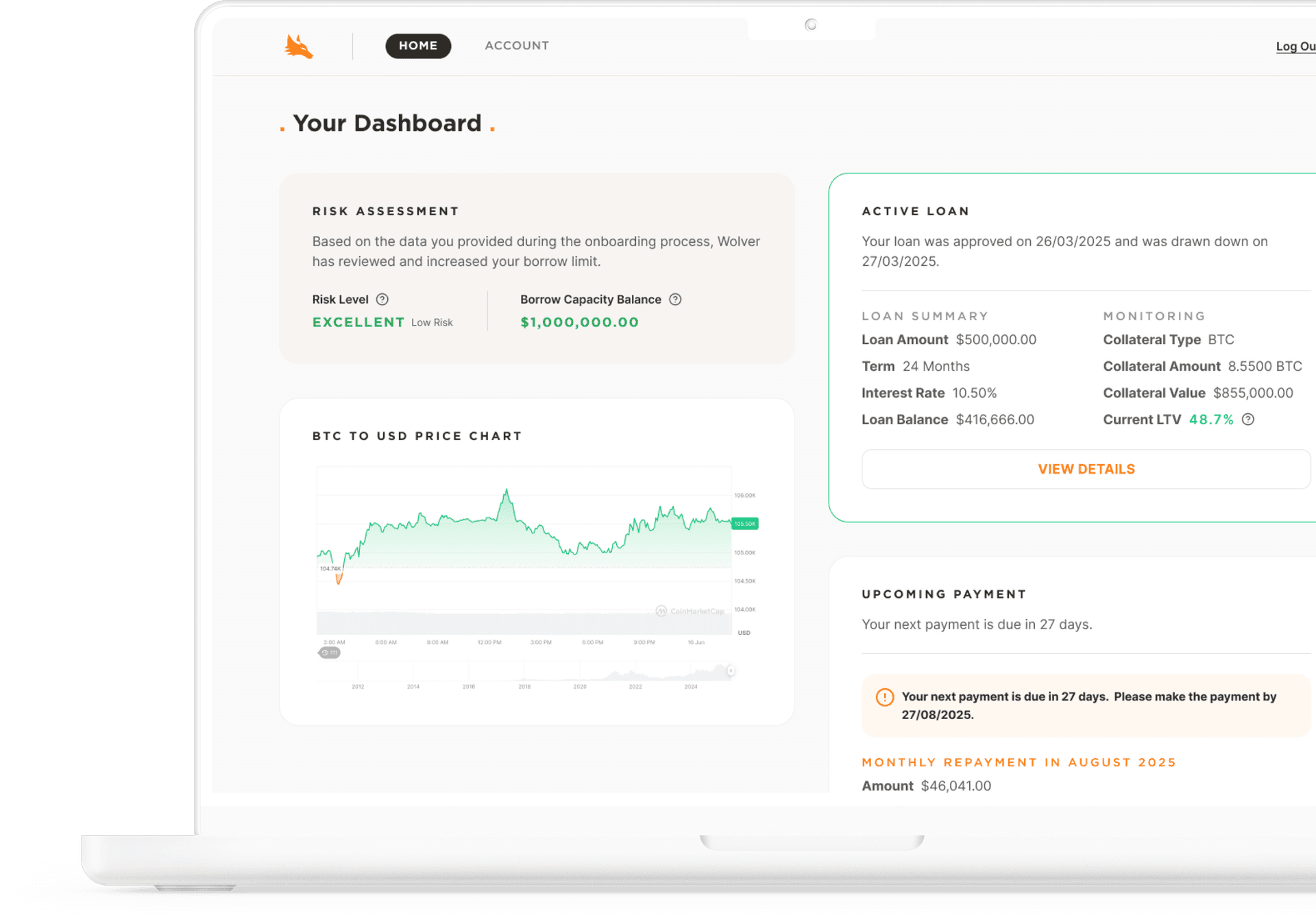
Task: Click the peak of the BTC price chart
Action: click(x=507, y=491)
